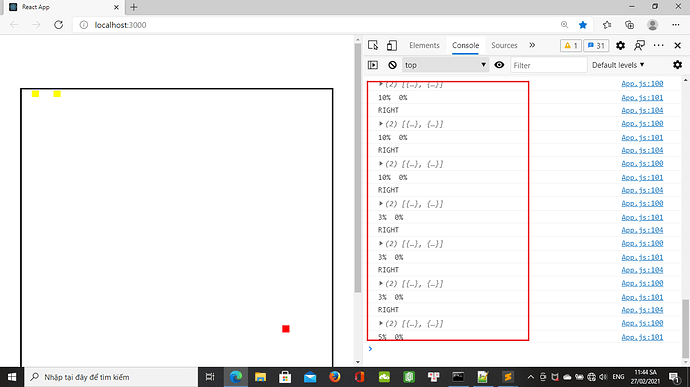
Task: Expand more DevTools tabs chevron
Action: pyautogui.click(x=532, y=45)
